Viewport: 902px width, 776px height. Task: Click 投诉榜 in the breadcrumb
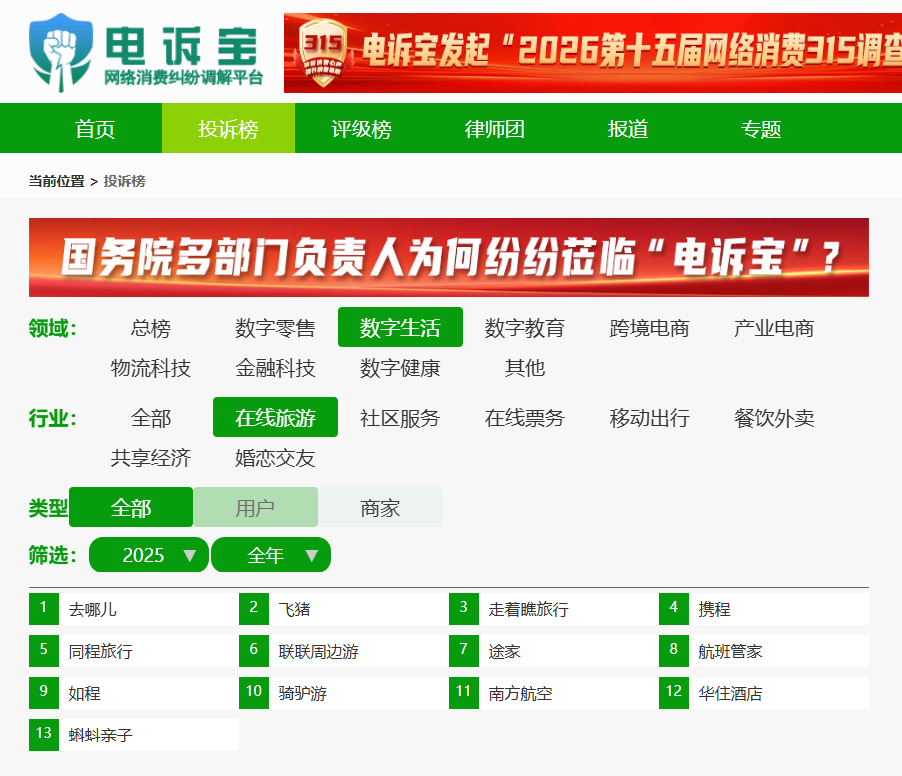coord(124,181)
